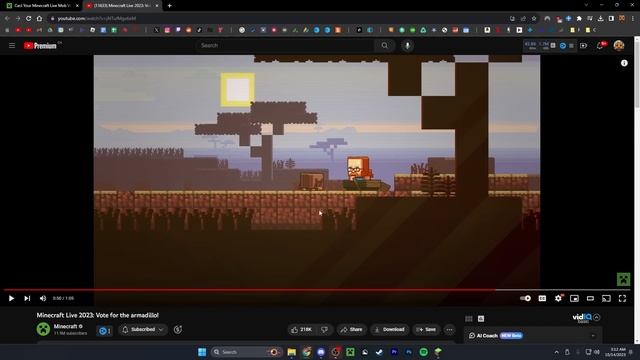Toggle theater mode in the player

[x=590, y=298]
